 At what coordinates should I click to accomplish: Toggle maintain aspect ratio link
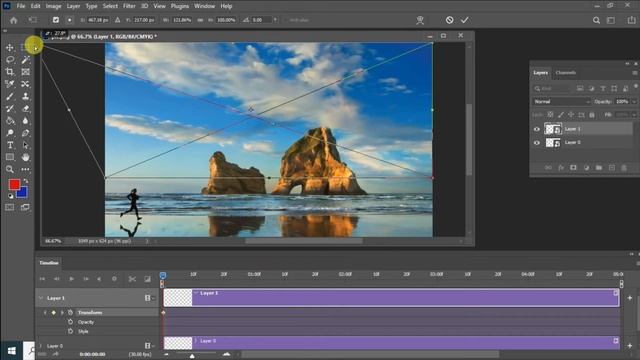[x=200, y=20]
